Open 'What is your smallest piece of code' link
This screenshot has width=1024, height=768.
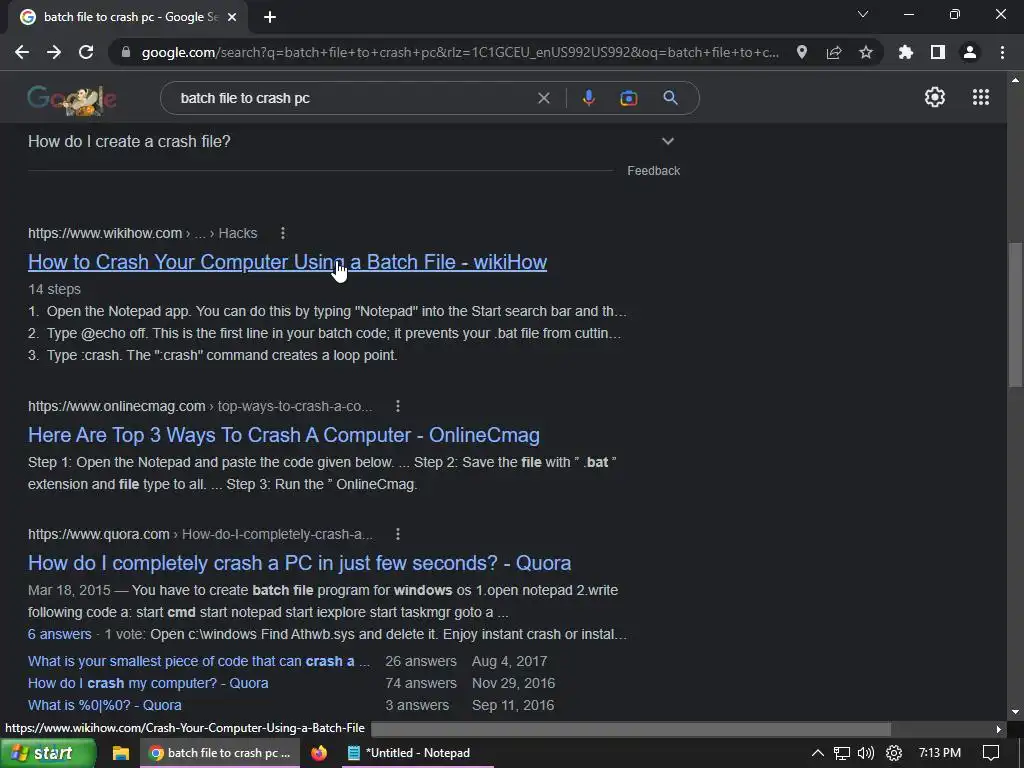(x=199, y=661)
